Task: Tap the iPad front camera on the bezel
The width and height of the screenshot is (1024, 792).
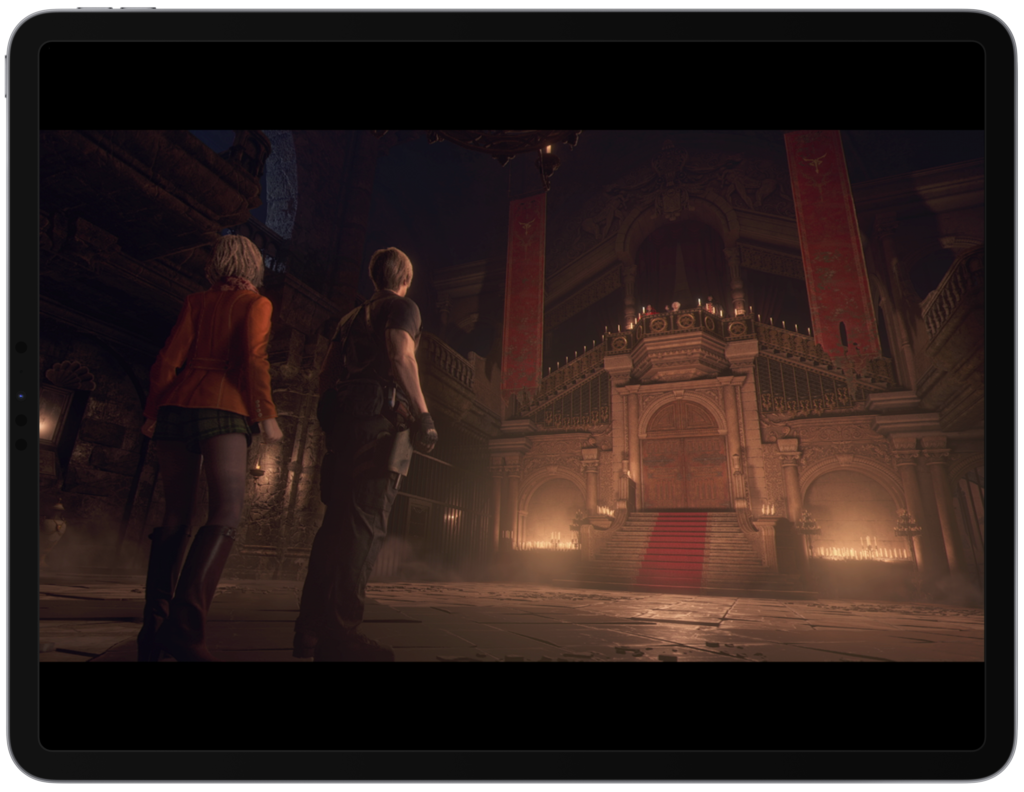Action: tap(20, 396)
